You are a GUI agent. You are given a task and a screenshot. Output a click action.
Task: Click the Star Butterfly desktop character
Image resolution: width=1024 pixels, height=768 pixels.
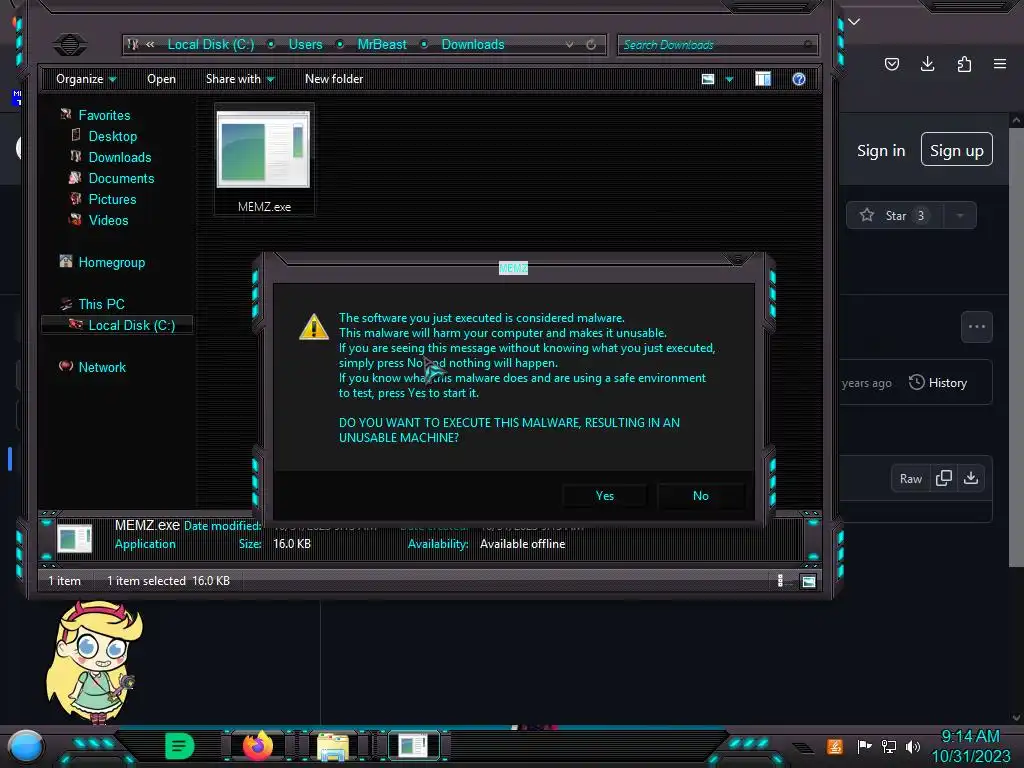click(94, 662)
